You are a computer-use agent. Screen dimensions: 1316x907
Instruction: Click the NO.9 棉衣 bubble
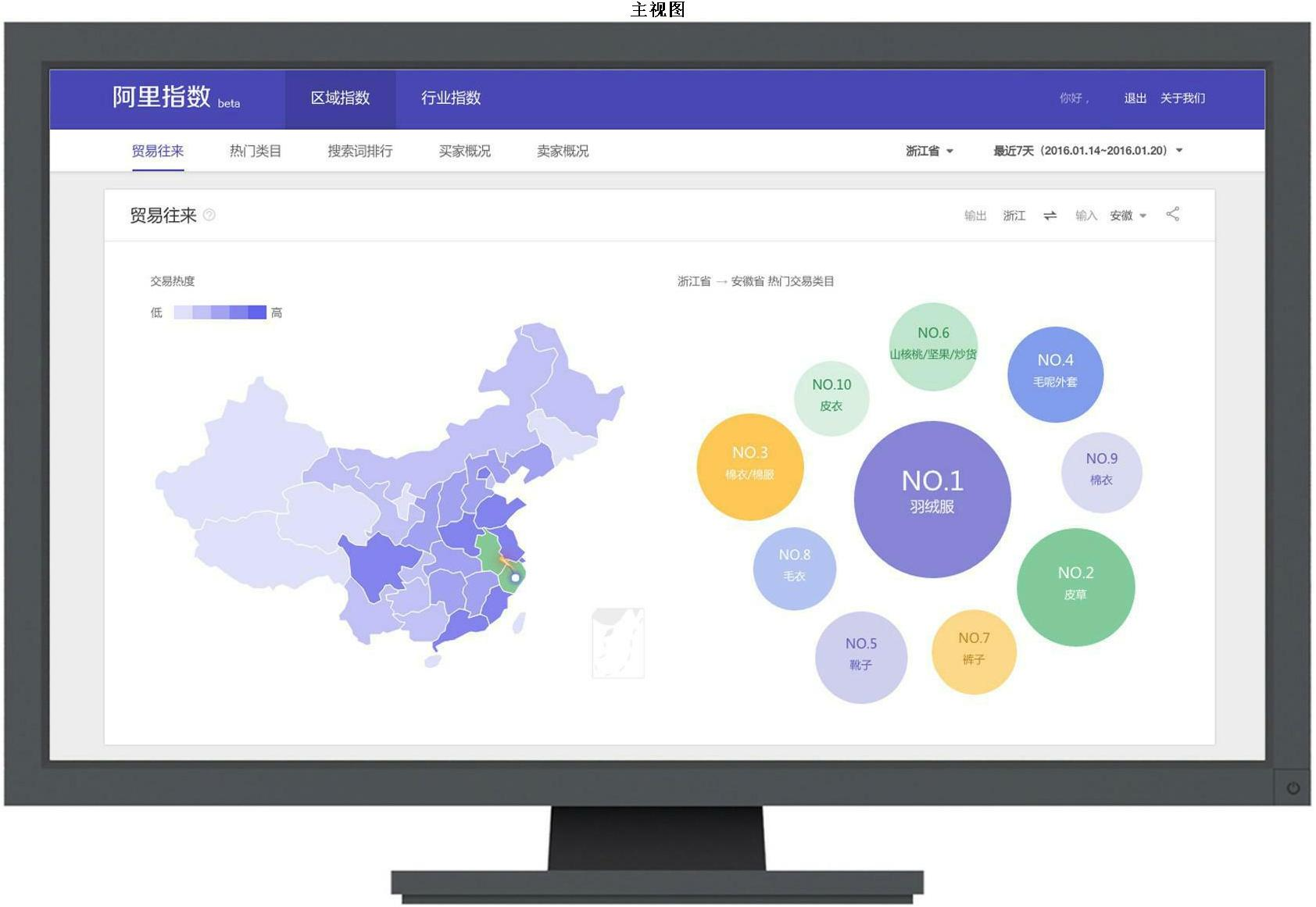coord(1101,473)
